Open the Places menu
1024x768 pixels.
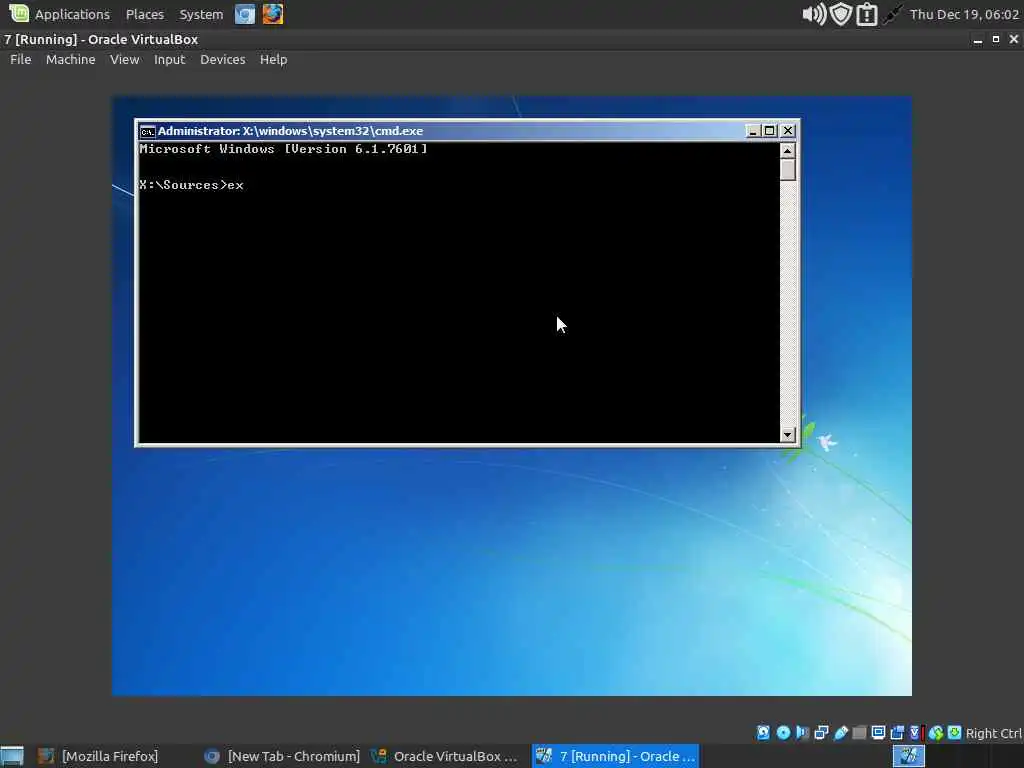tap(144, 14)
